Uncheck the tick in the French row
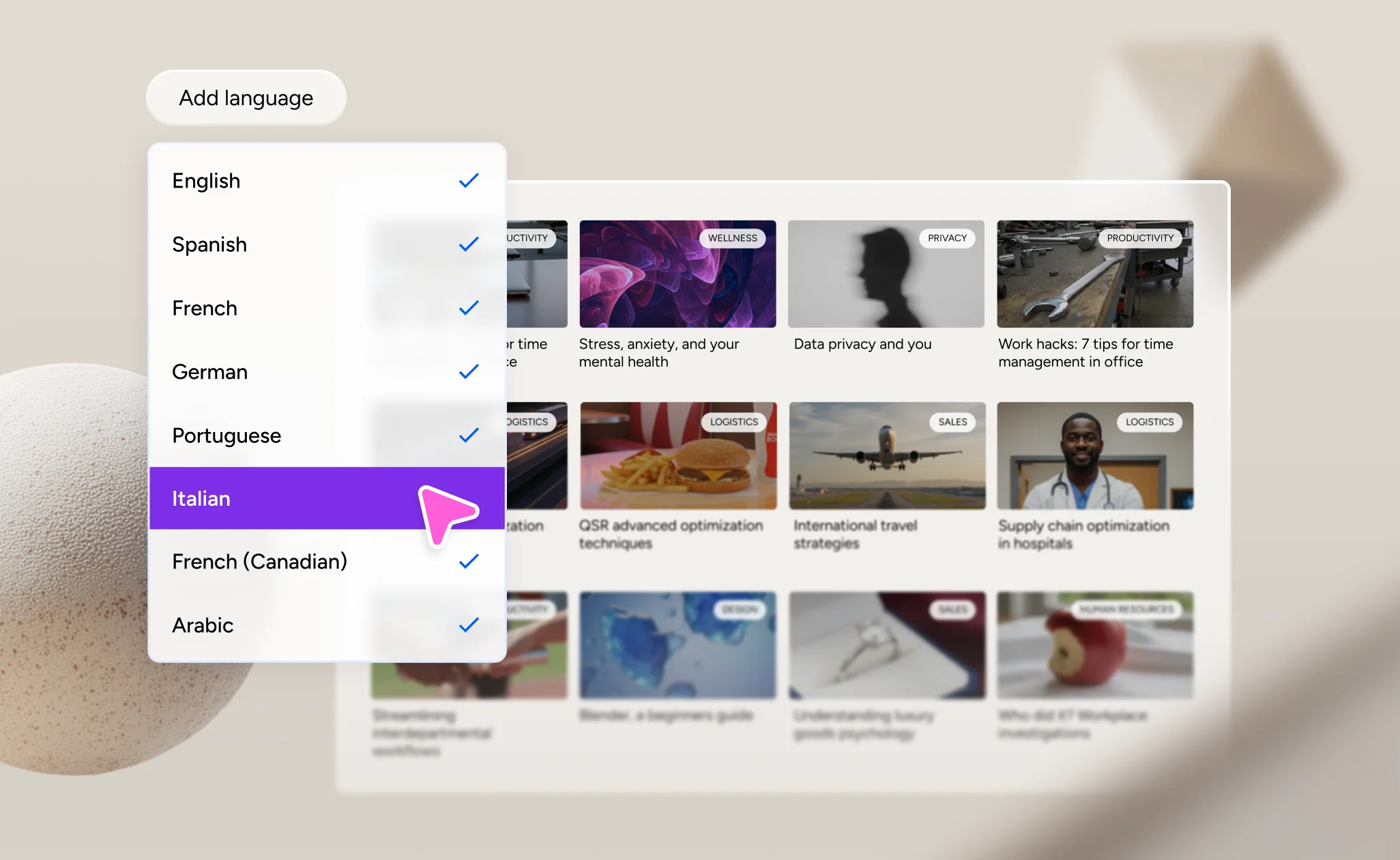Image resolution: width=1400 pixels, height=860 pixels. 469,308
